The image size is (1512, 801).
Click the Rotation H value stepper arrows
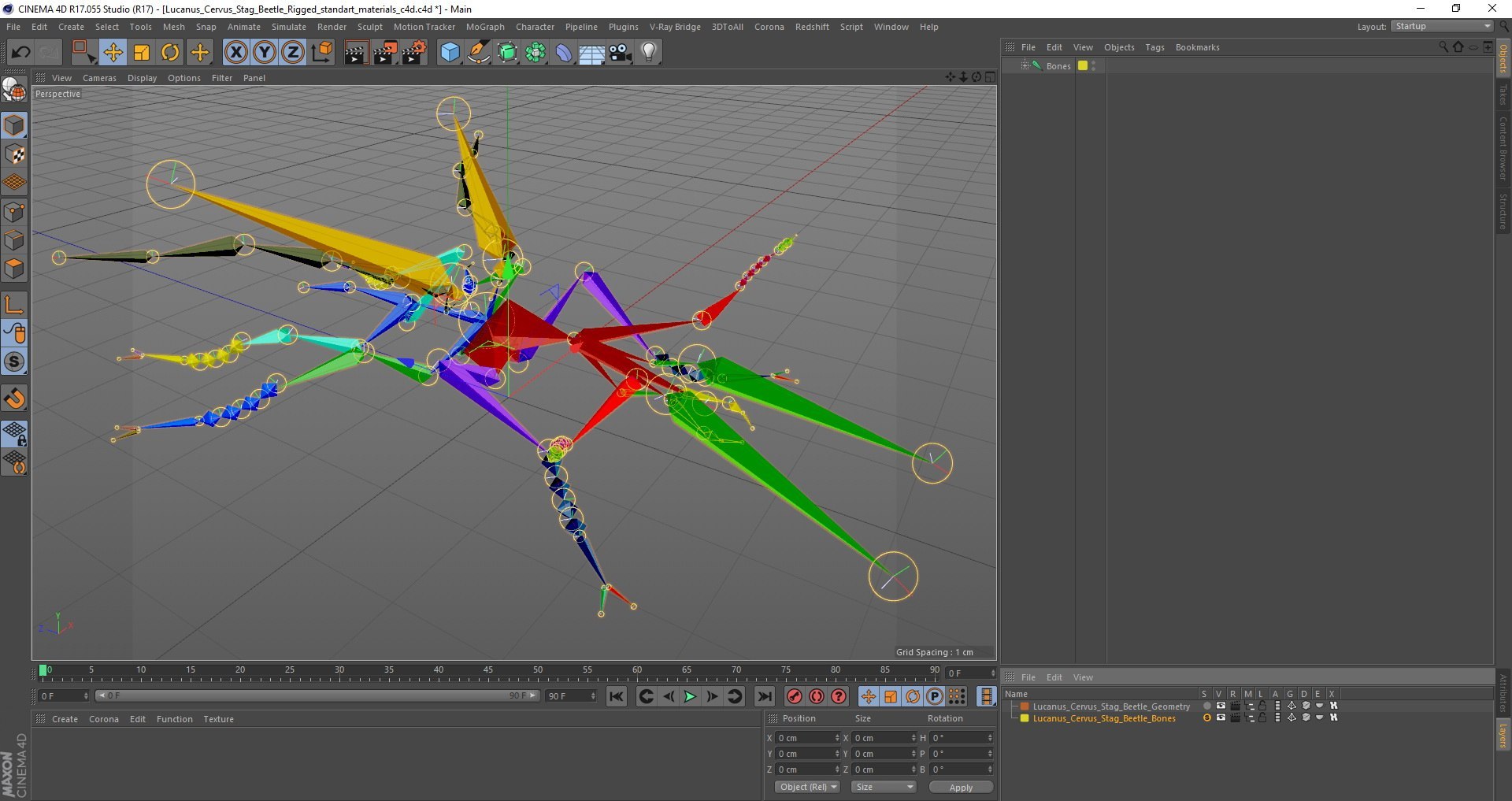[x=990, y=738]
